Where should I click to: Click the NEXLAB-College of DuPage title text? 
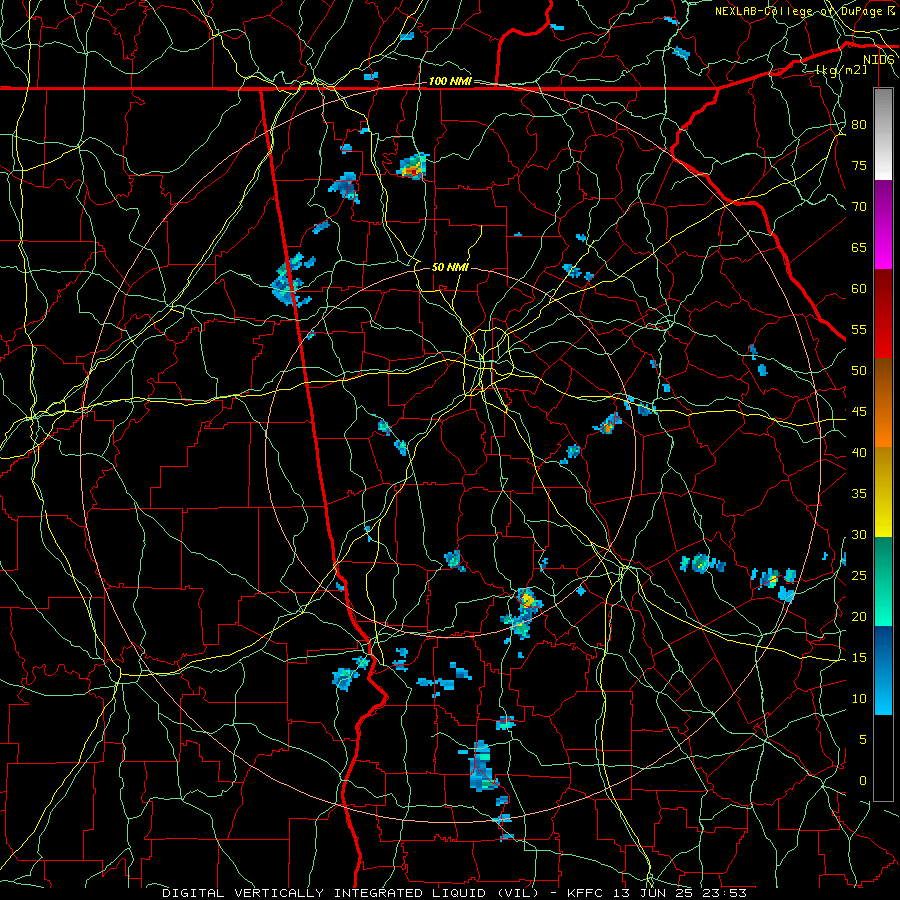tap(805, 11)
